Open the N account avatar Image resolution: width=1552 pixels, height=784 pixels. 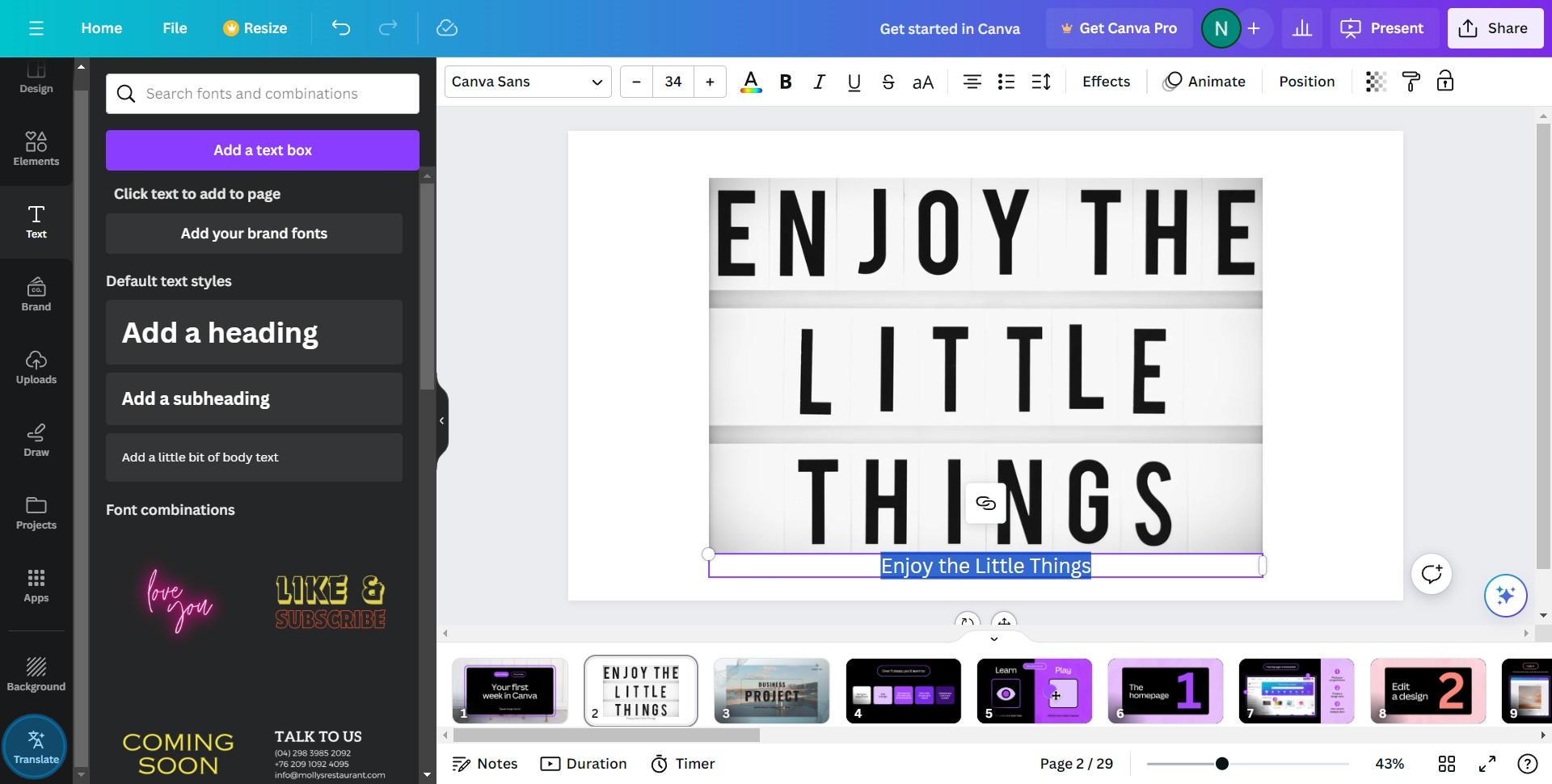click(1221, 28)
